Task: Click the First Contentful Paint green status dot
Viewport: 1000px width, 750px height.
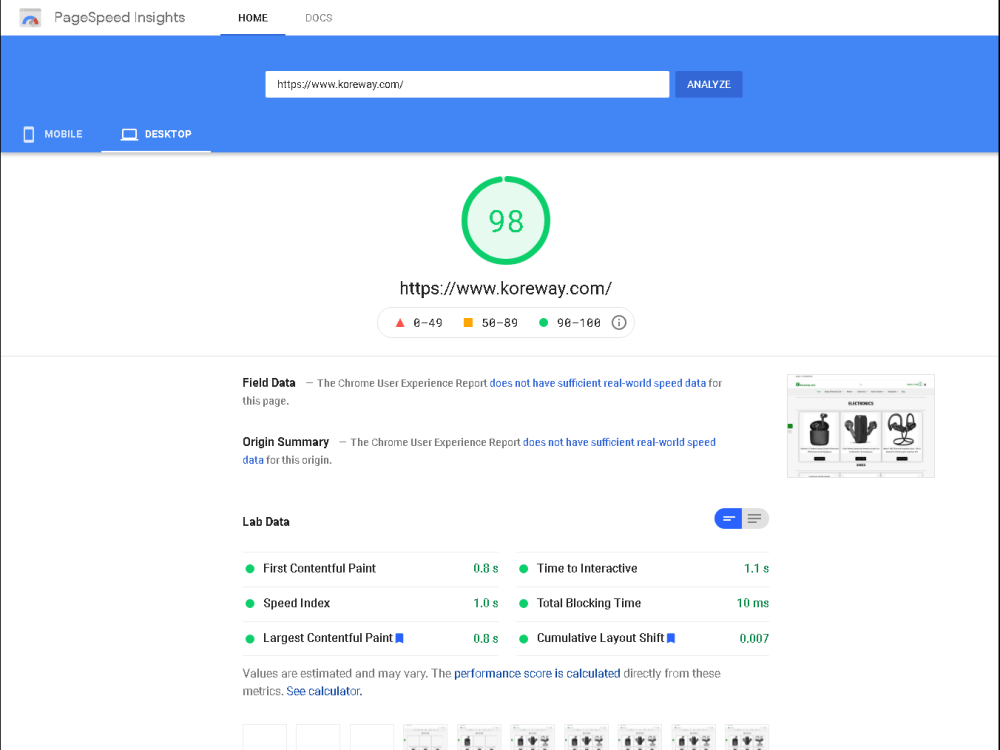Action: (250, 569)
